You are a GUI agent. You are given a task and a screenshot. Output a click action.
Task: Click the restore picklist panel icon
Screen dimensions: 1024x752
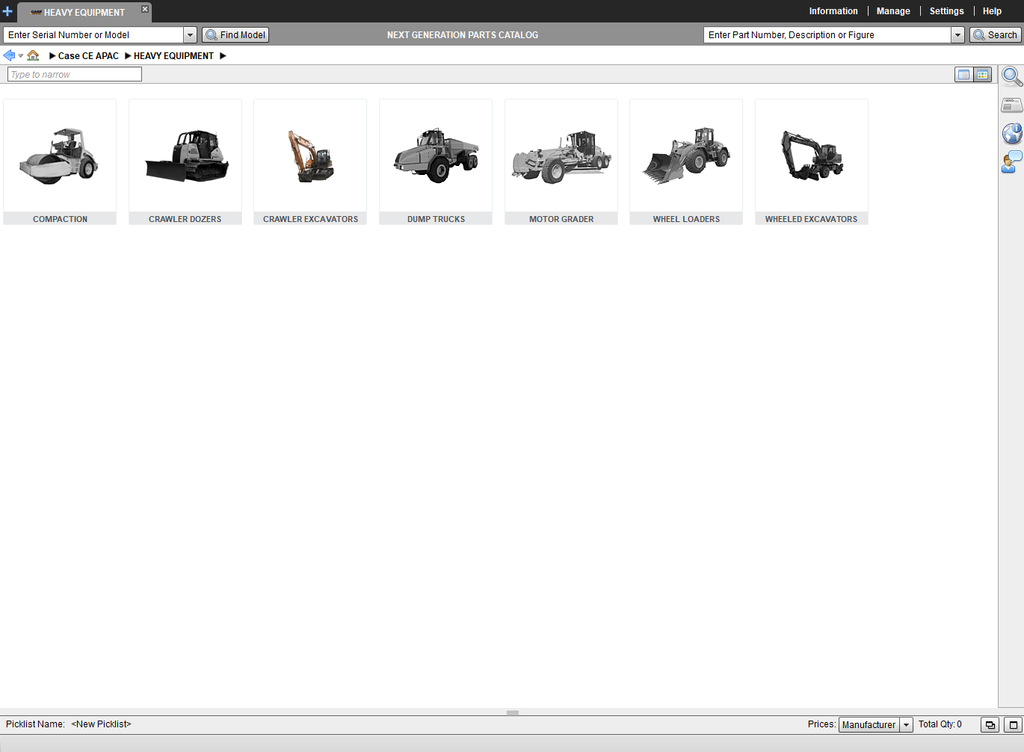click(989, 725)
